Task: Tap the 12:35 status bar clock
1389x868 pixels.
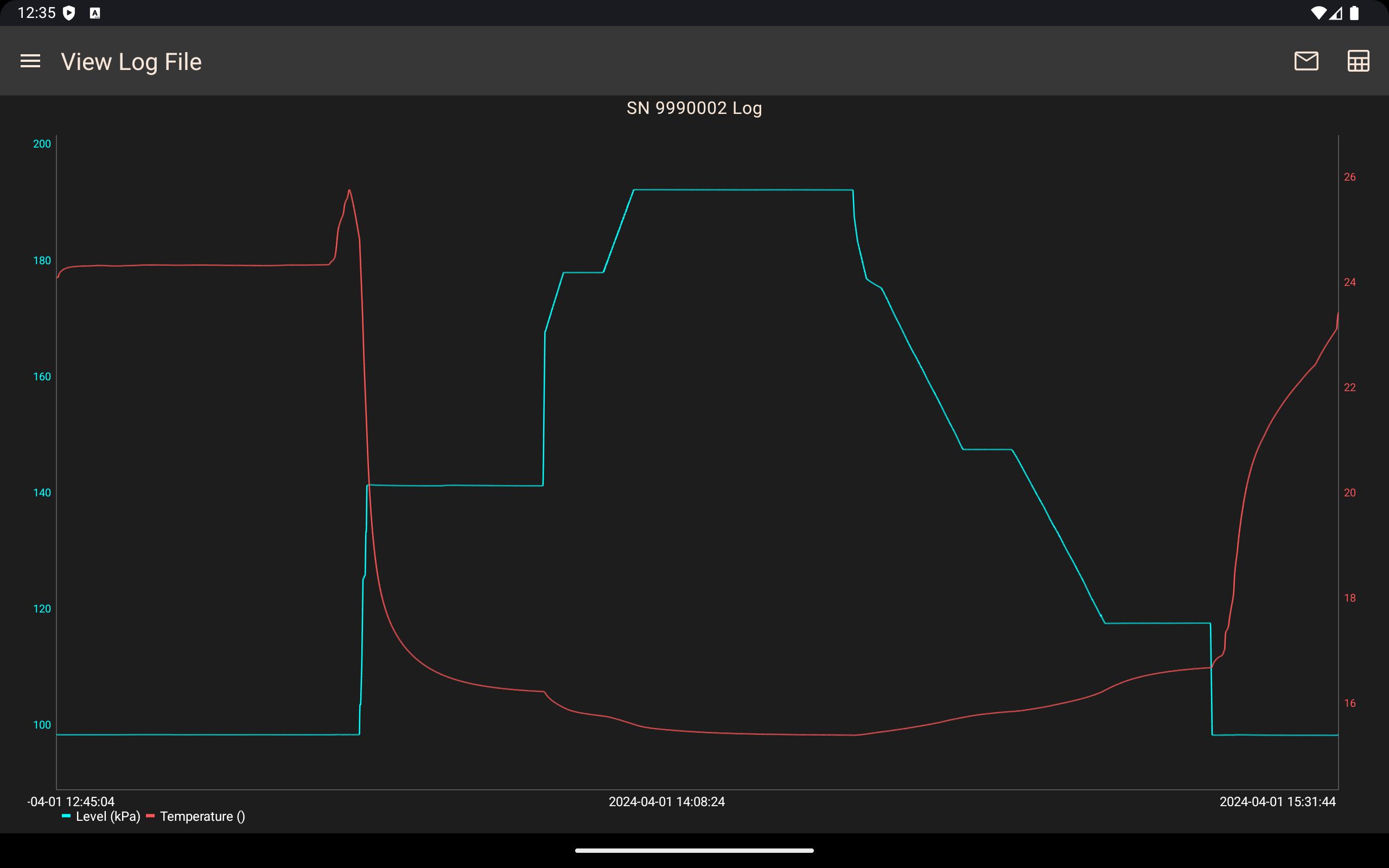Action: [36, 12]
